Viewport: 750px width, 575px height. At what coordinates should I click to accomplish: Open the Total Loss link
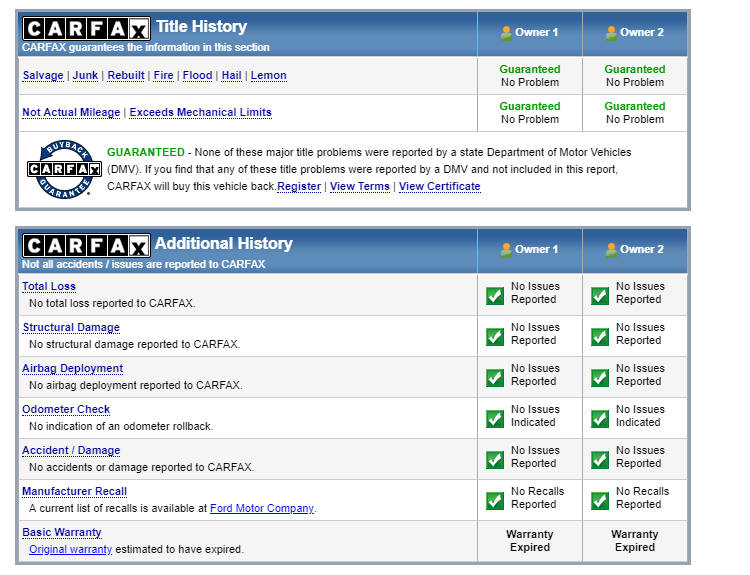(x=49, y=287)
